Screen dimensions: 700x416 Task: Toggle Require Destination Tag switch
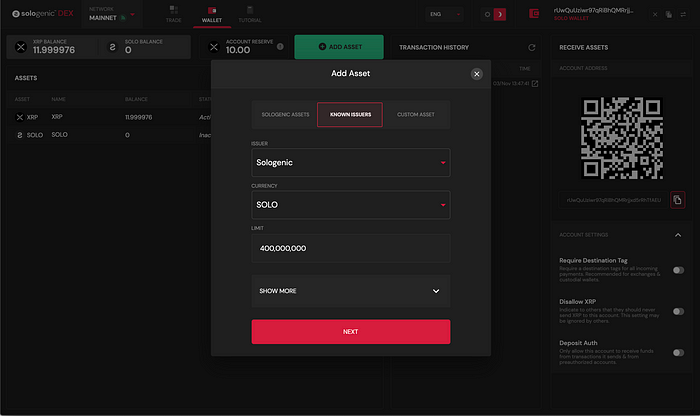click(x=678, y=270)
